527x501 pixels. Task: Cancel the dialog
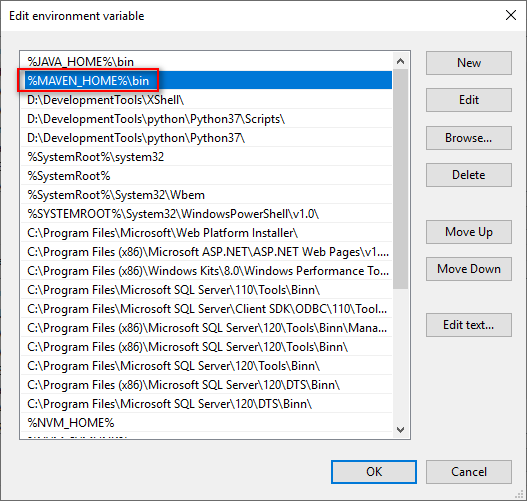pos(469,472)
